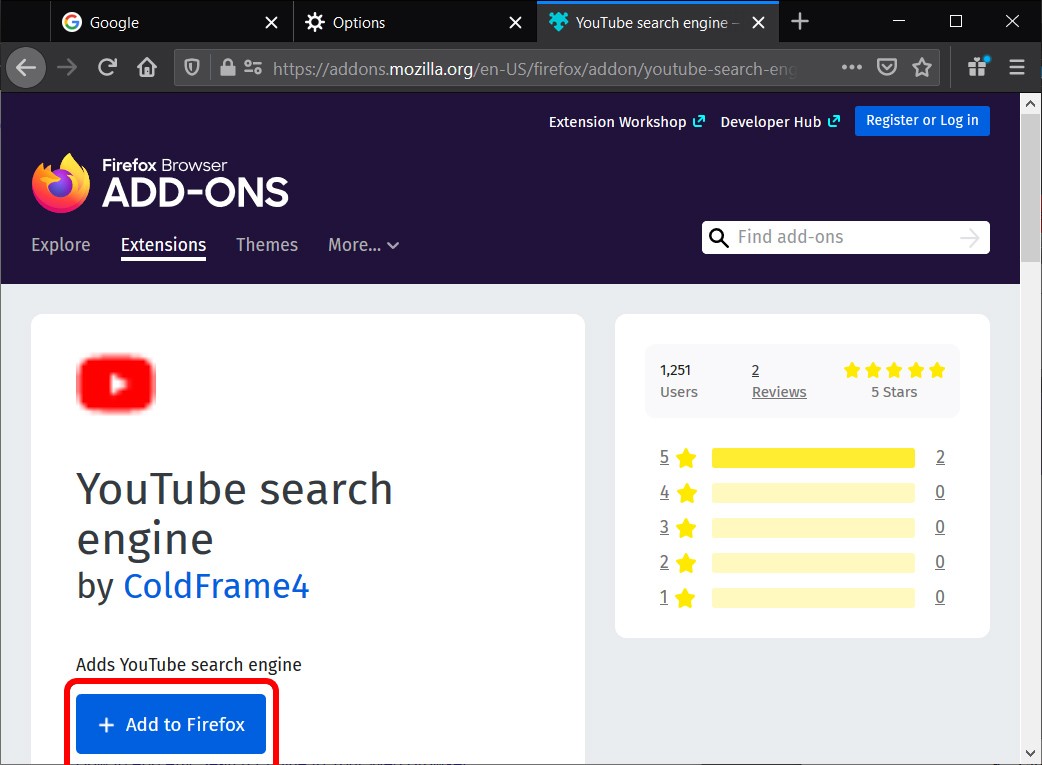Switch to the Google tab

[x=171, y=22]
